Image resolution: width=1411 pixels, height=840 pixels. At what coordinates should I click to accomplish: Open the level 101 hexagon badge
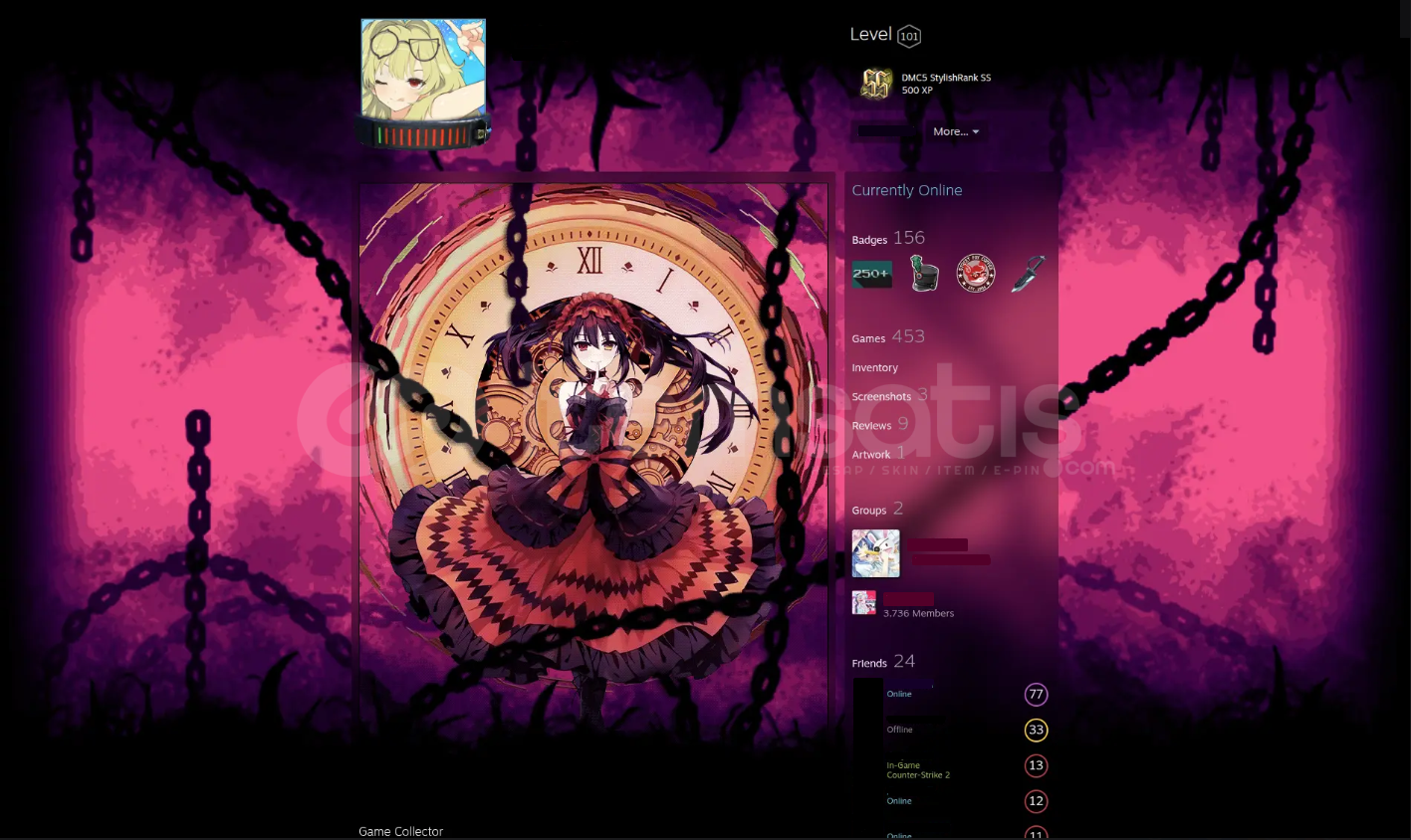tap(909, 37)
